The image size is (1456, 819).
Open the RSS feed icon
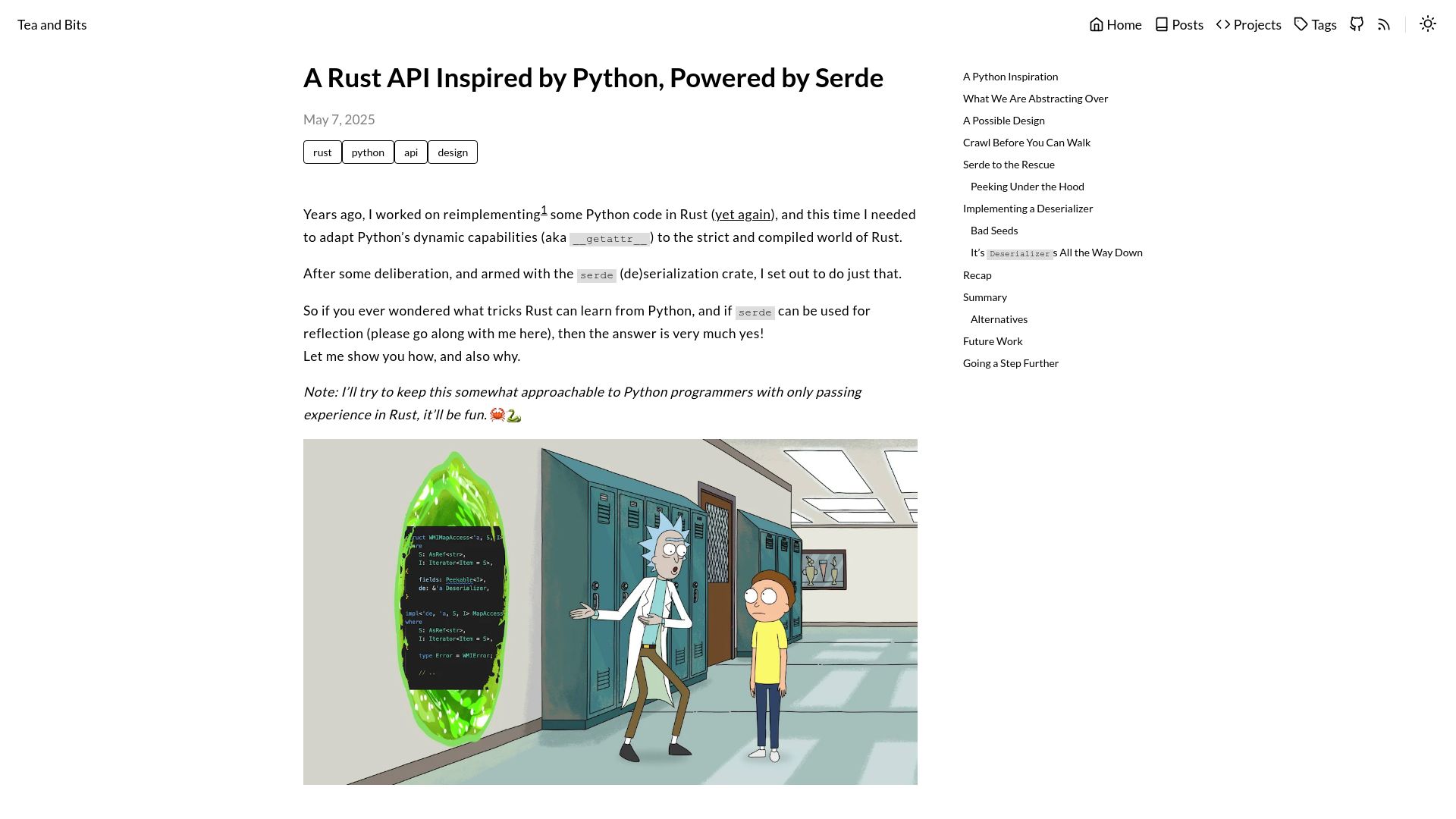pos(1384,24)
